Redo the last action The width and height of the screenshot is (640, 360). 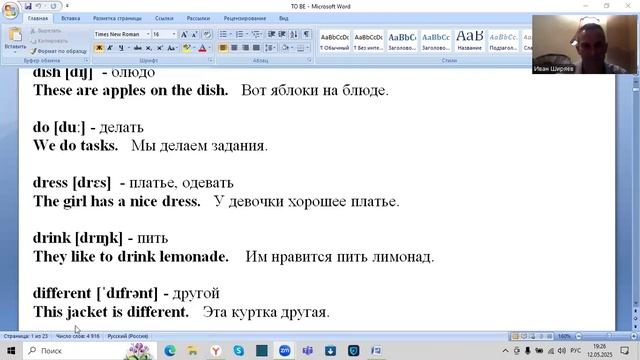click(53, 6)
